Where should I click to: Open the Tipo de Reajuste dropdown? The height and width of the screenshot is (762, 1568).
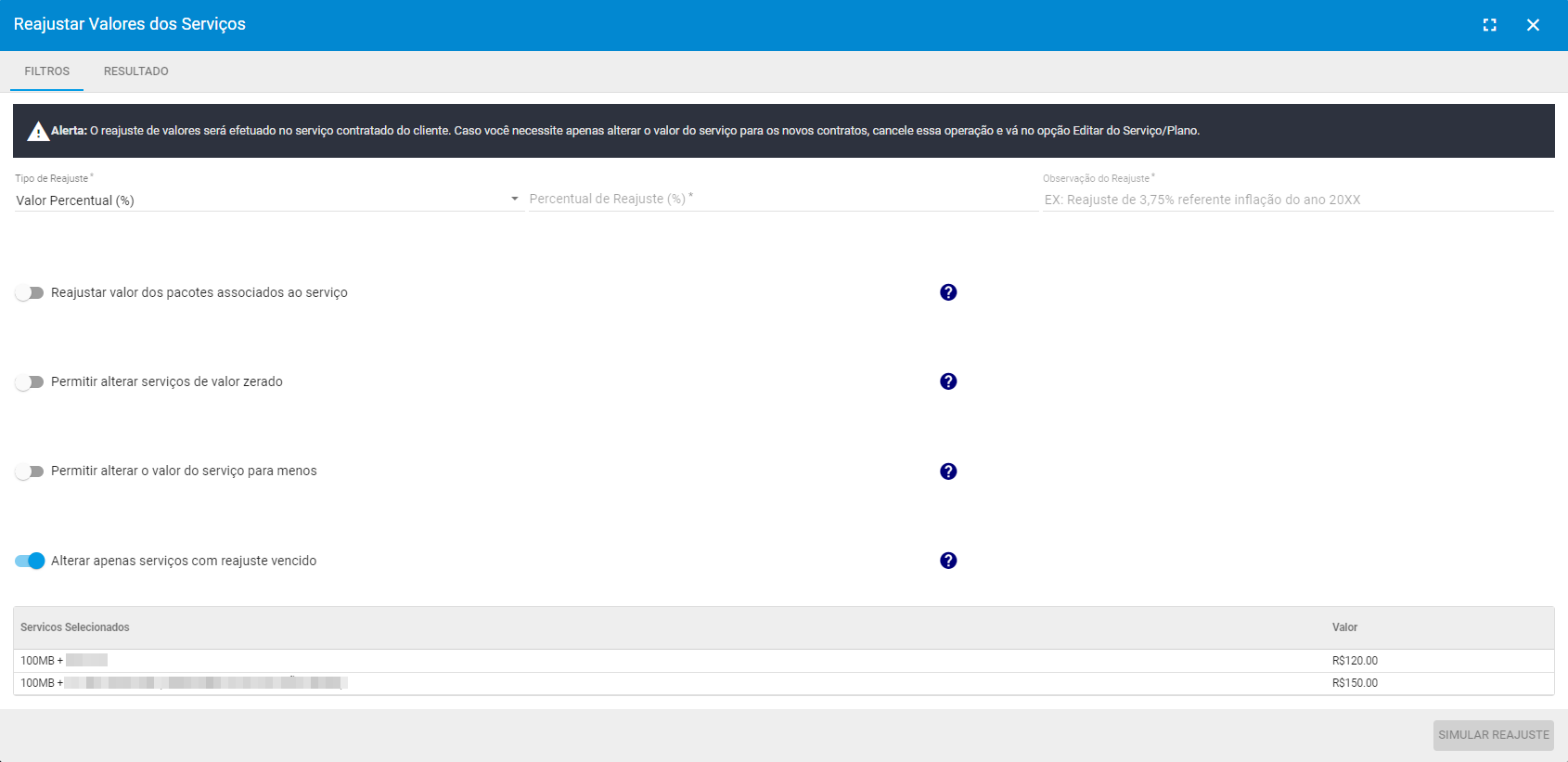point(268,200)
